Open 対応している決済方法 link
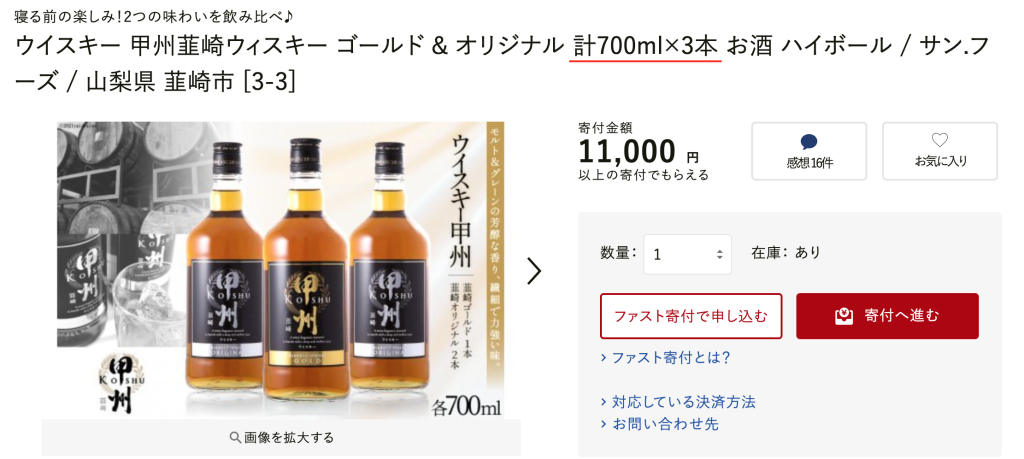 click(x=684, y=402)
